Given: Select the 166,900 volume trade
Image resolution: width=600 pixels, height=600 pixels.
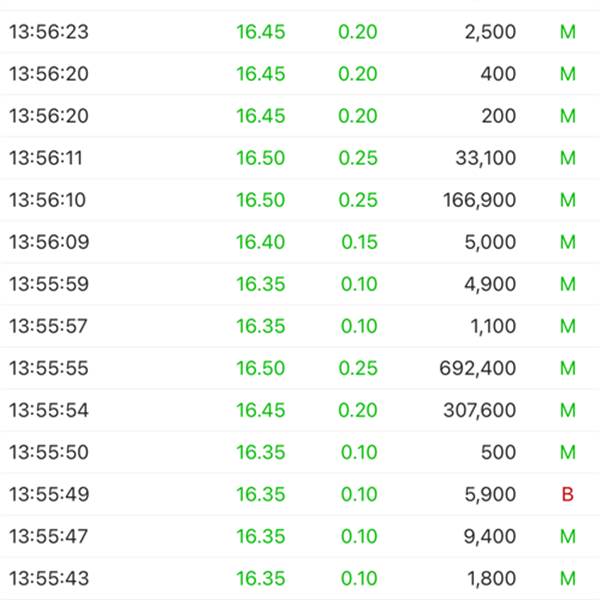Looking at the screenshot, I should coord(300,200).
